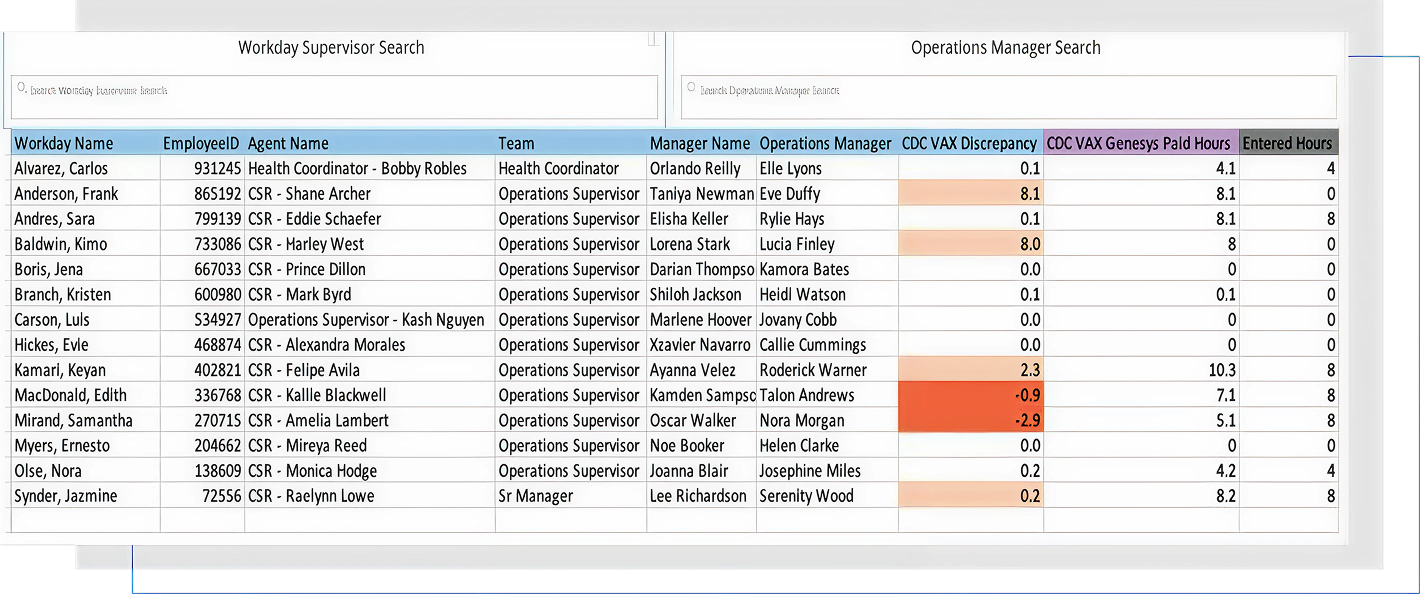Select the Branch, Kristen cell

[x=85, y=294]
